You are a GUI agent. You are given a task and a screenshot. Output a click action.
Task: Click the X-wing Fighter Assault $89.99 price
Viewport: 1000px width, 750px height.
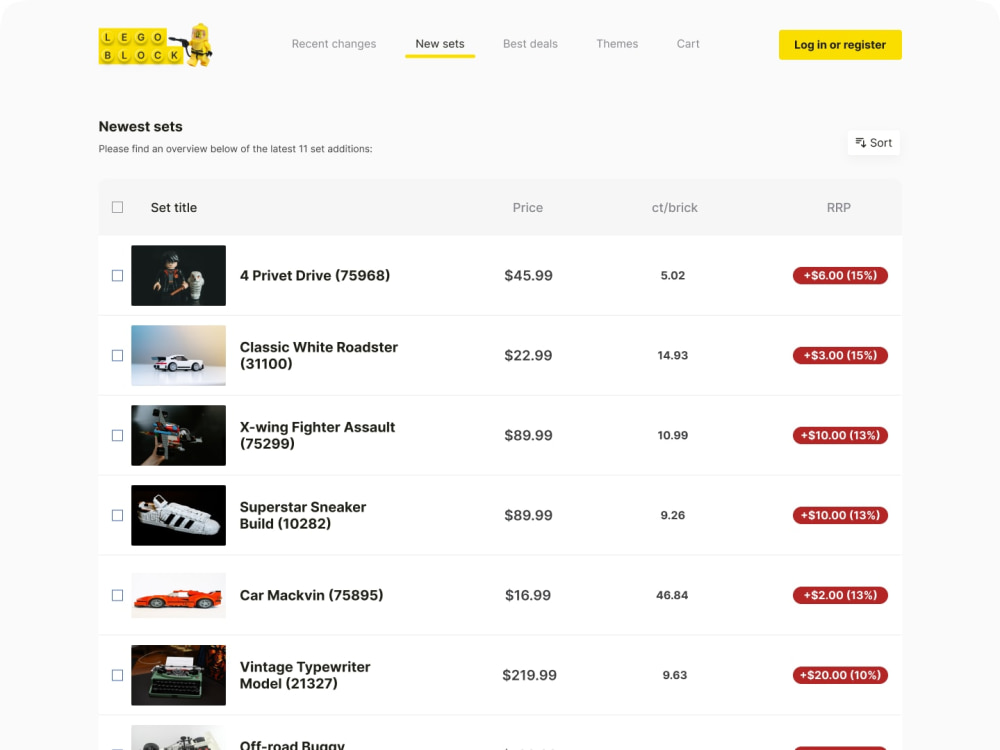click(529, 435)
